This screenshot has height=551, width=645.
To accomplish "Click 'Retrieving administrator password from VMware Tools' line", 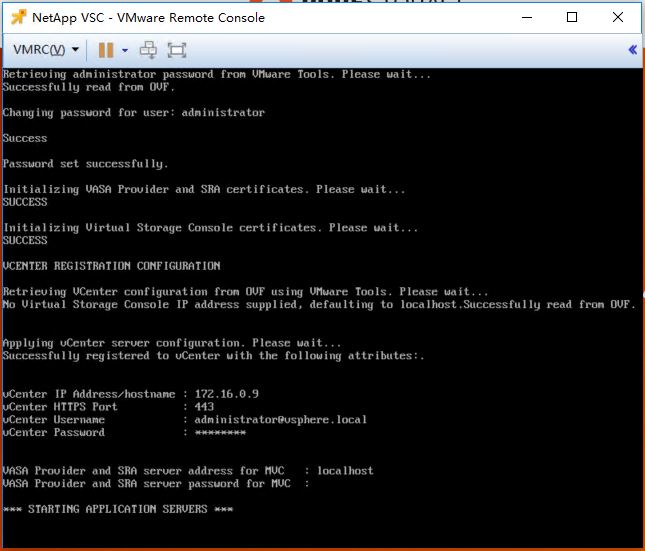I will click(x=217, y=74).
